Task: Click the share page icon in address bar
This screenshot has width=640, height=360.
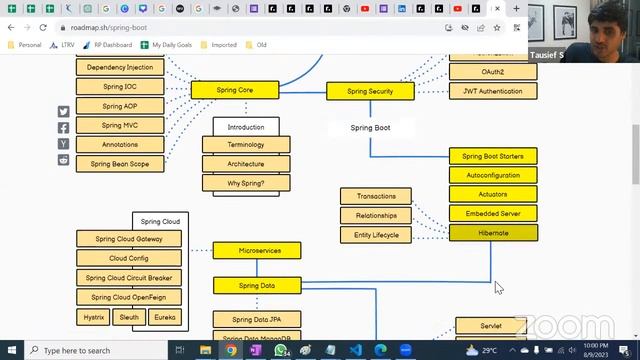Action: point(481,28)
